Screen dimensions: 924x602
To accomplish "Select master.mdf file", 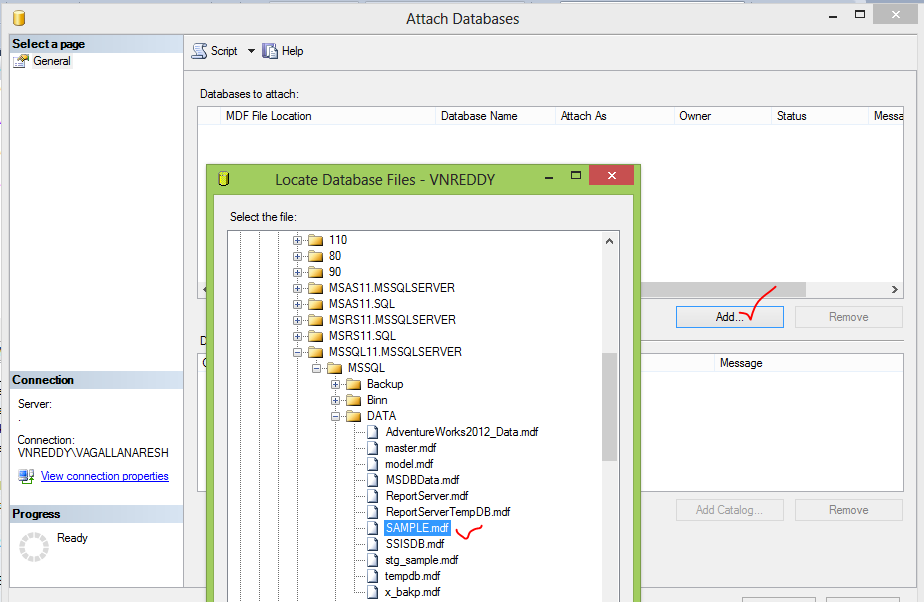I will pyautogui.click(x=411, y=448).
